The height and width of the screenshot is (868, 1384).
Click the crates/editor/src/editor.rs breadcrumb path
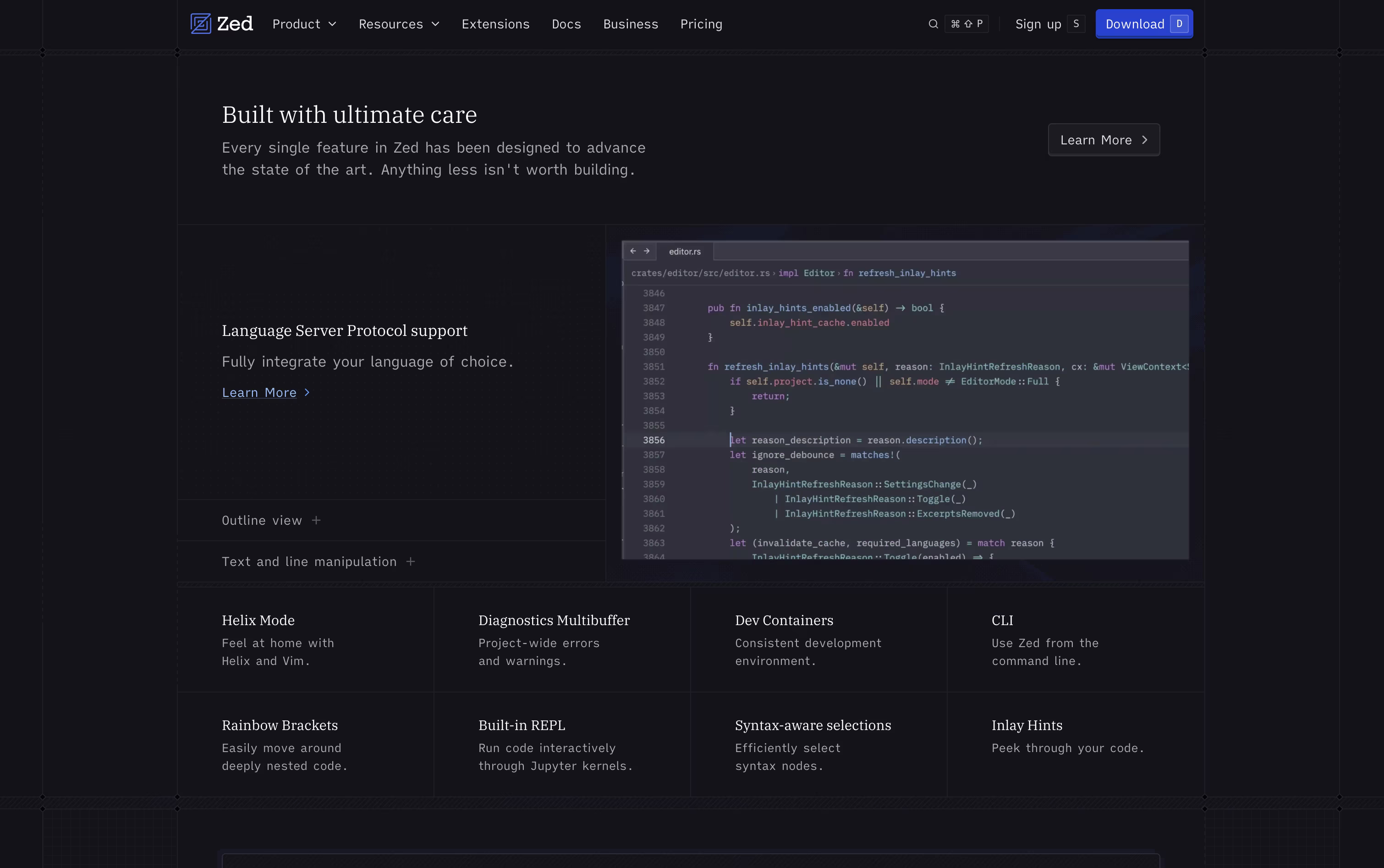click(700, 273)
